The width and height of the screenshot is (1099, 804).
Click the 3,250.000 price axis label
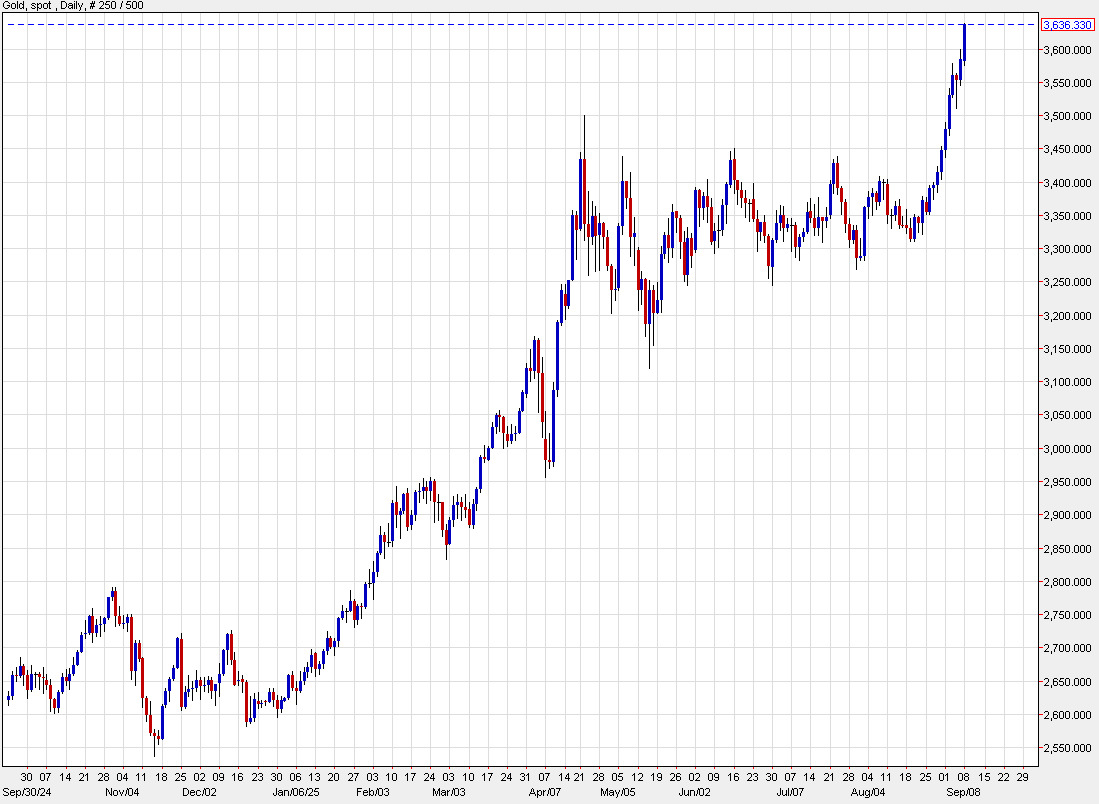[1067, 282]
